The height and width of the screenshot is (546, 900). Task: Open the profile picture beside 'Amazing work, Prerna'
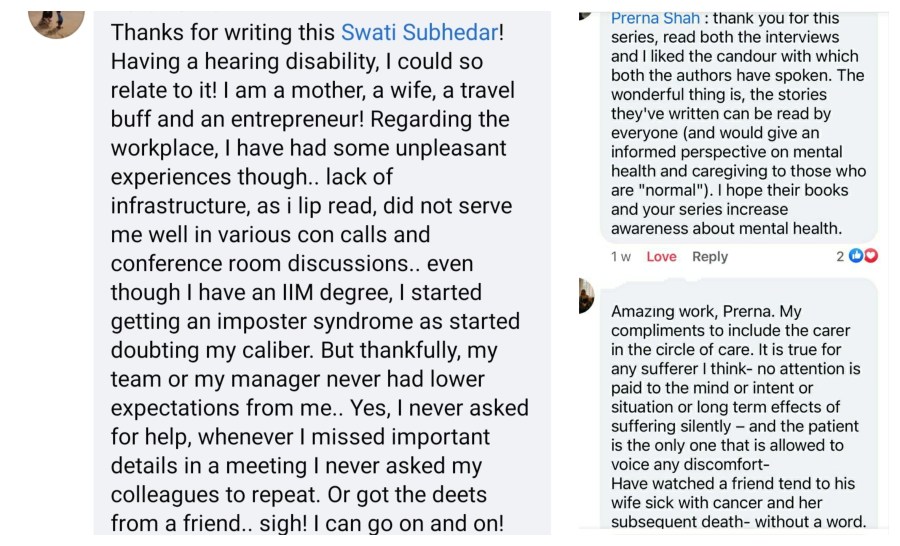586,295
